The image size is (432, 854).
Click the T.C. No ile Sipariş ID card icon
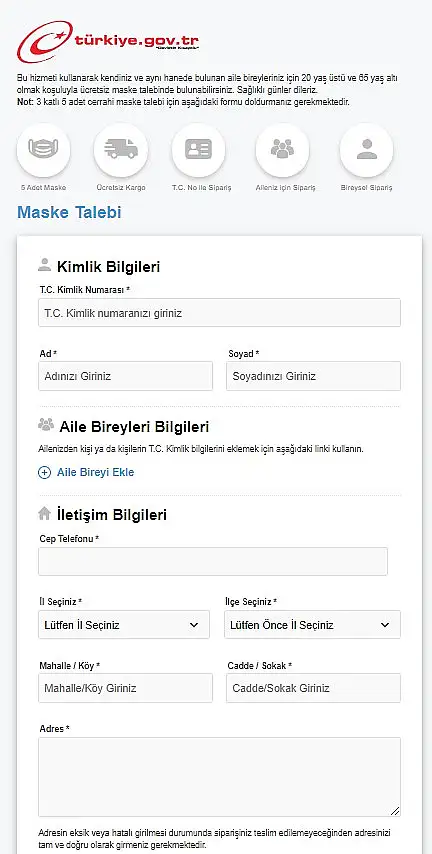coord(198,150)
